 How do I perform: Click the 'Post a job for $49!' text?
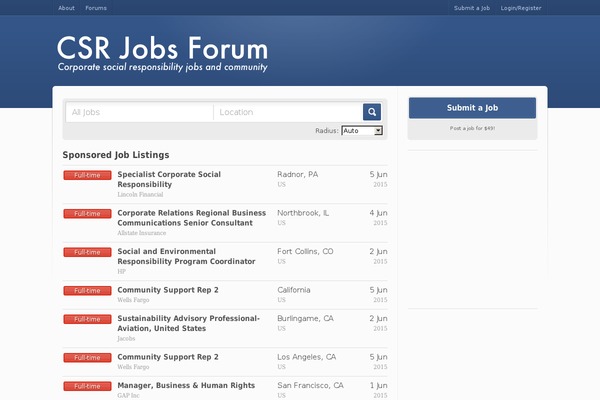coord(472,128)
